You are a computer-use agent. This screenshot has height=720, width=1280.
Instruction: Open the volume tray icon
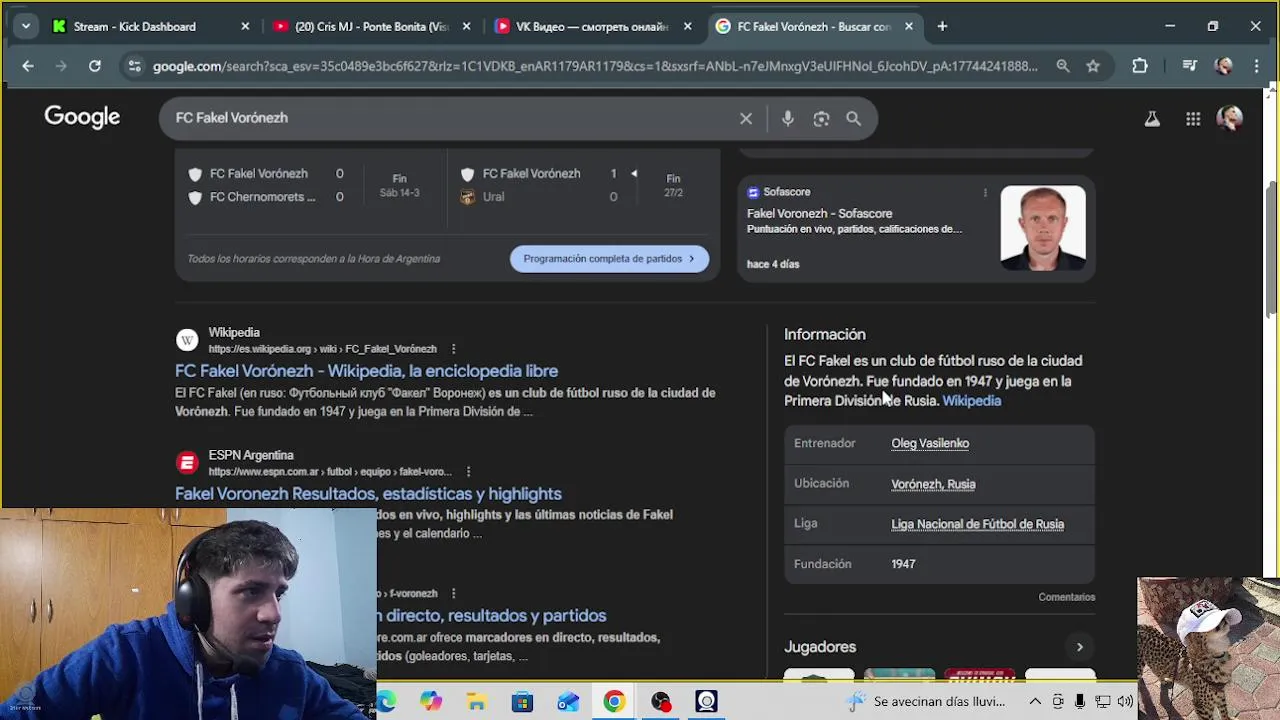[1126, 702]
